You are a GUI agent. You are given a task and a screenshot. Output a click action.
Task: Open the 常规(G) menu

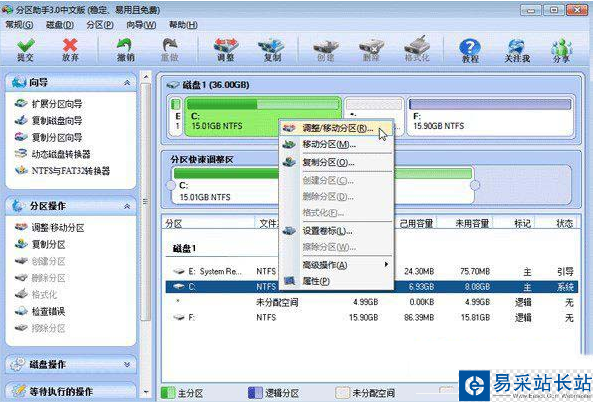click(19, 25)
